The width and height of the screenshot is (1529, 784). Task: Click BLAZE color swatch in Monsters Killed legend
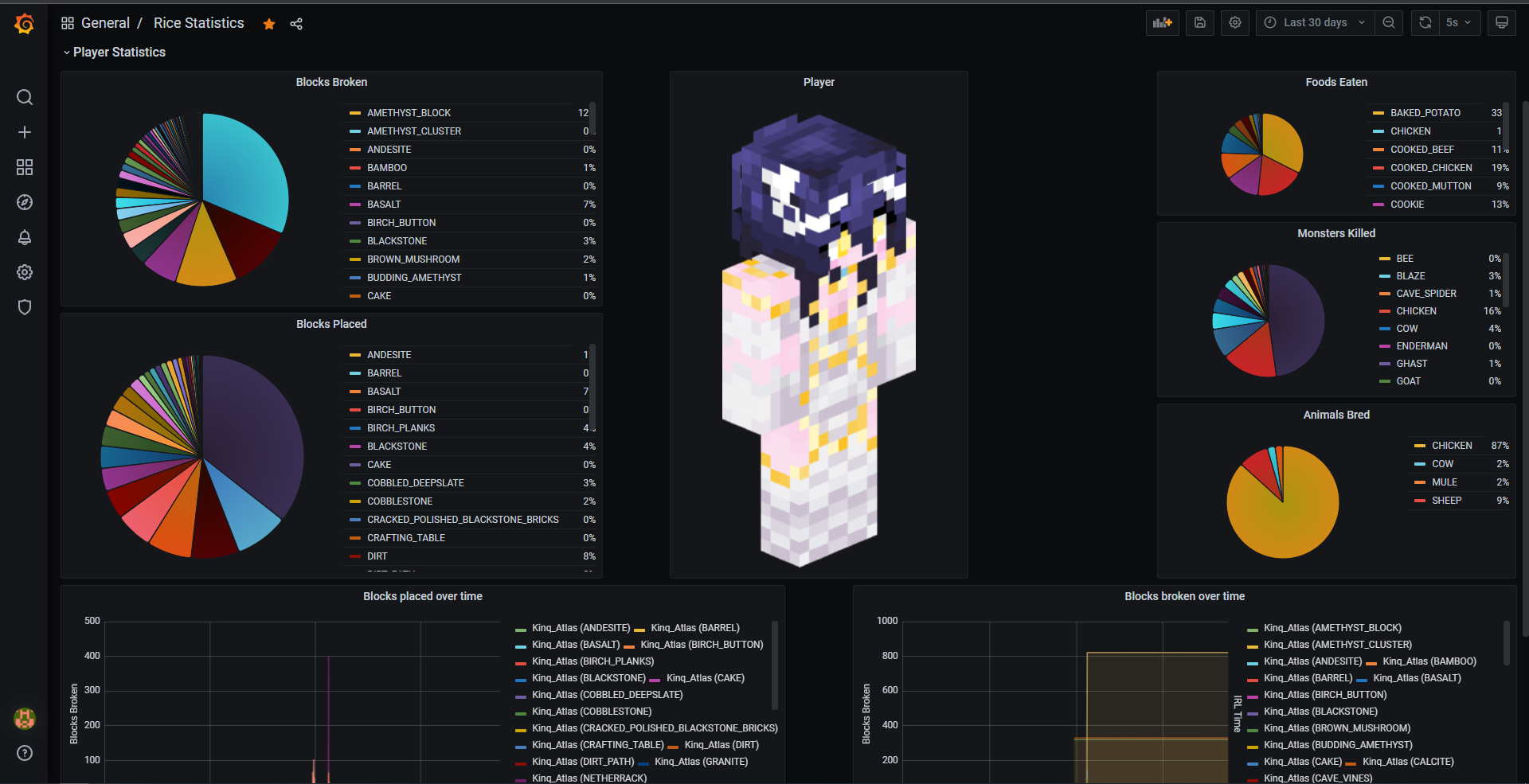[x=1385, y=276]
